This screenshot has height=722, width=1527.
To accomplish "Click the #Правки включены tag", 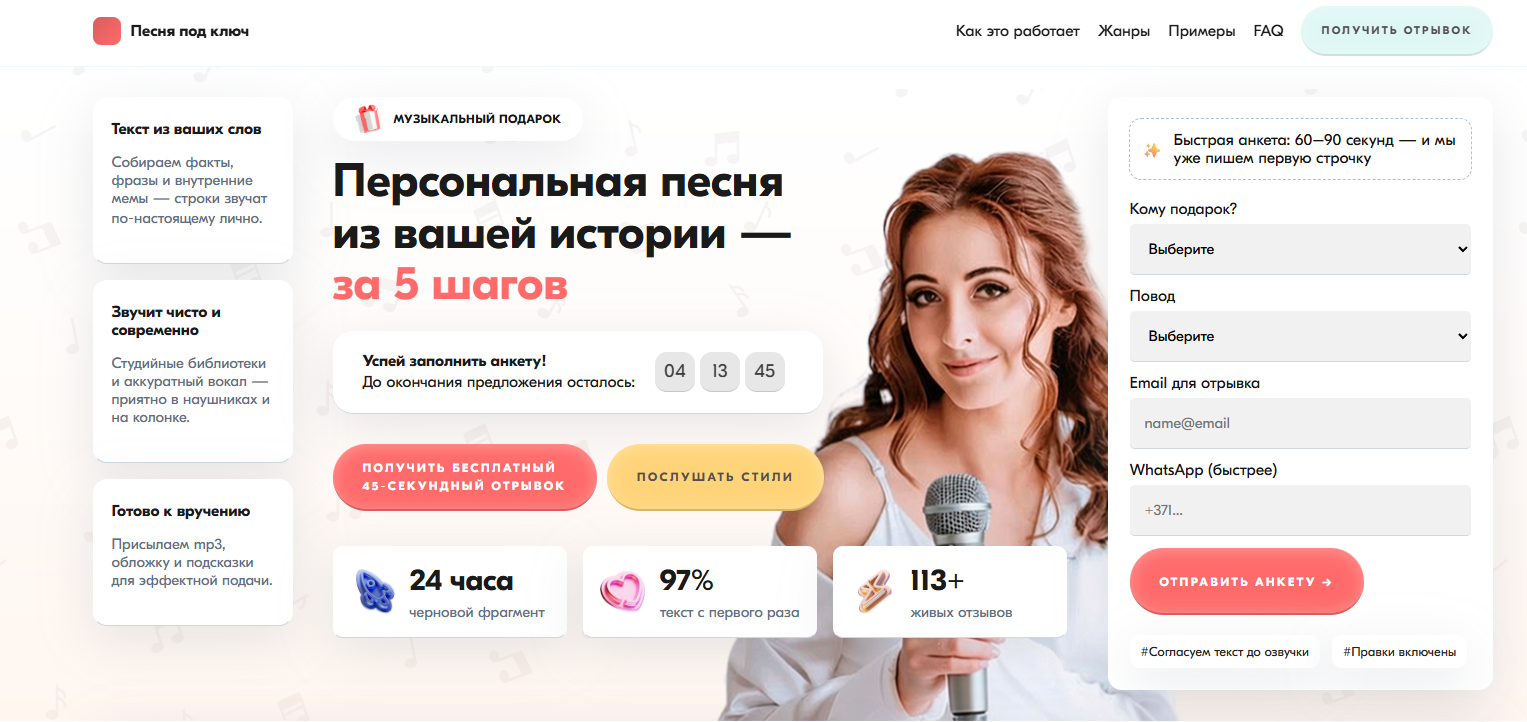I will [1399, 652].
